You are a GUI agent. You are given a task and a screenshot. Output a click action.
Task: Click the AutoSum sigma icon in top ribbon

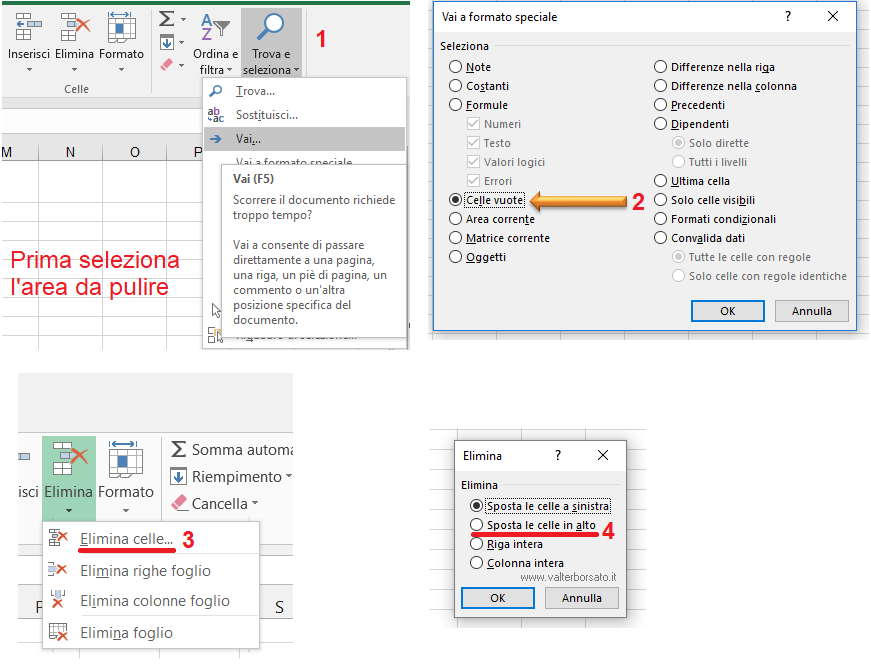166,19
